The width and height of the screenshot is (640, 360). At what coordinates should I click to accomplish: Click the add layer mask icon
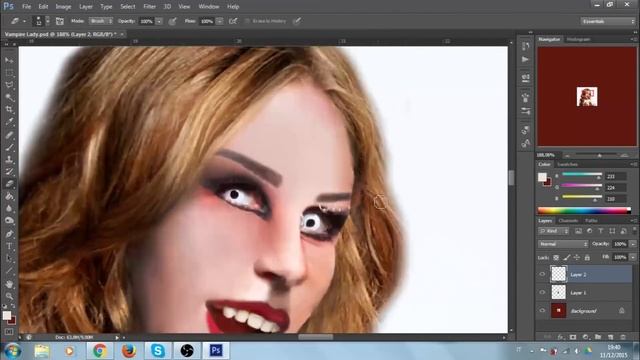[573, 337]
